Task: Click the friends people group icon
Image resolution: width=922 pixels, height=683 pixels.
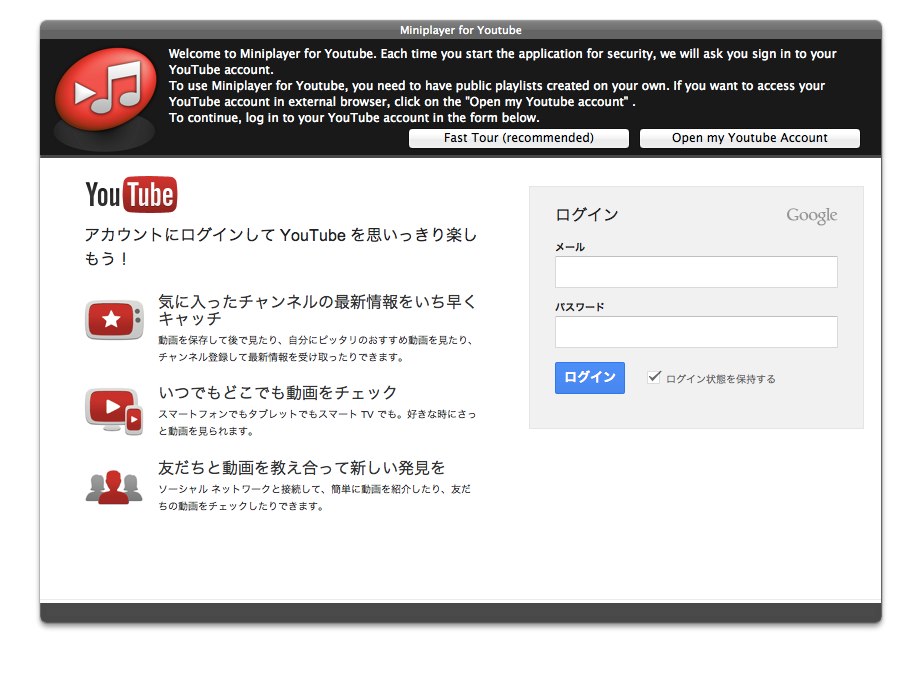Action: pos(114,487)
